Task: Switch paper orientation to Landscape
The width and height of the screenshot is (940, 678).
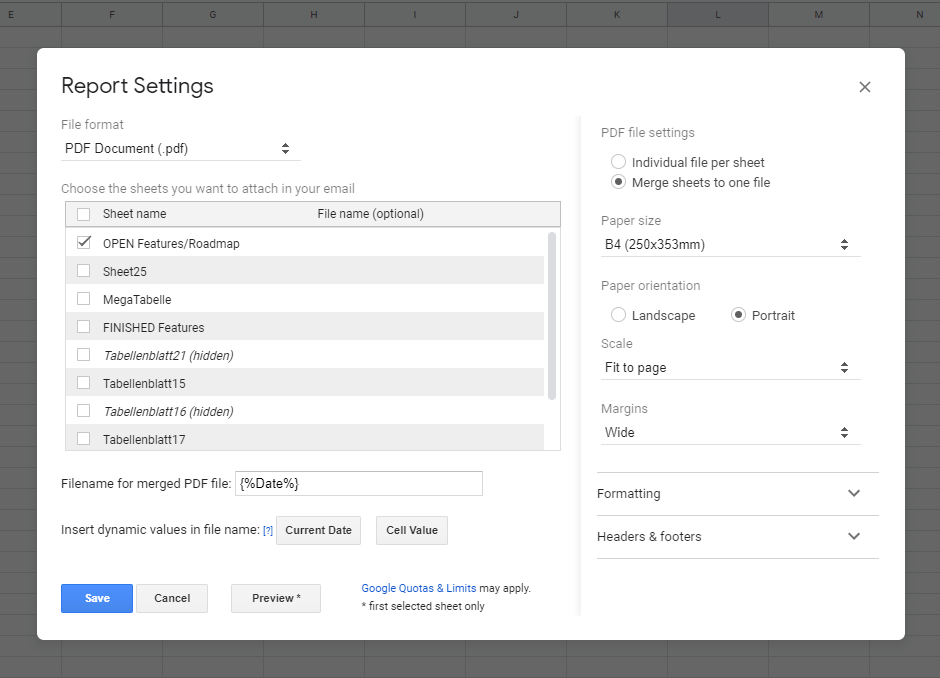Action: pyautogui.click(x=619, y=315)
